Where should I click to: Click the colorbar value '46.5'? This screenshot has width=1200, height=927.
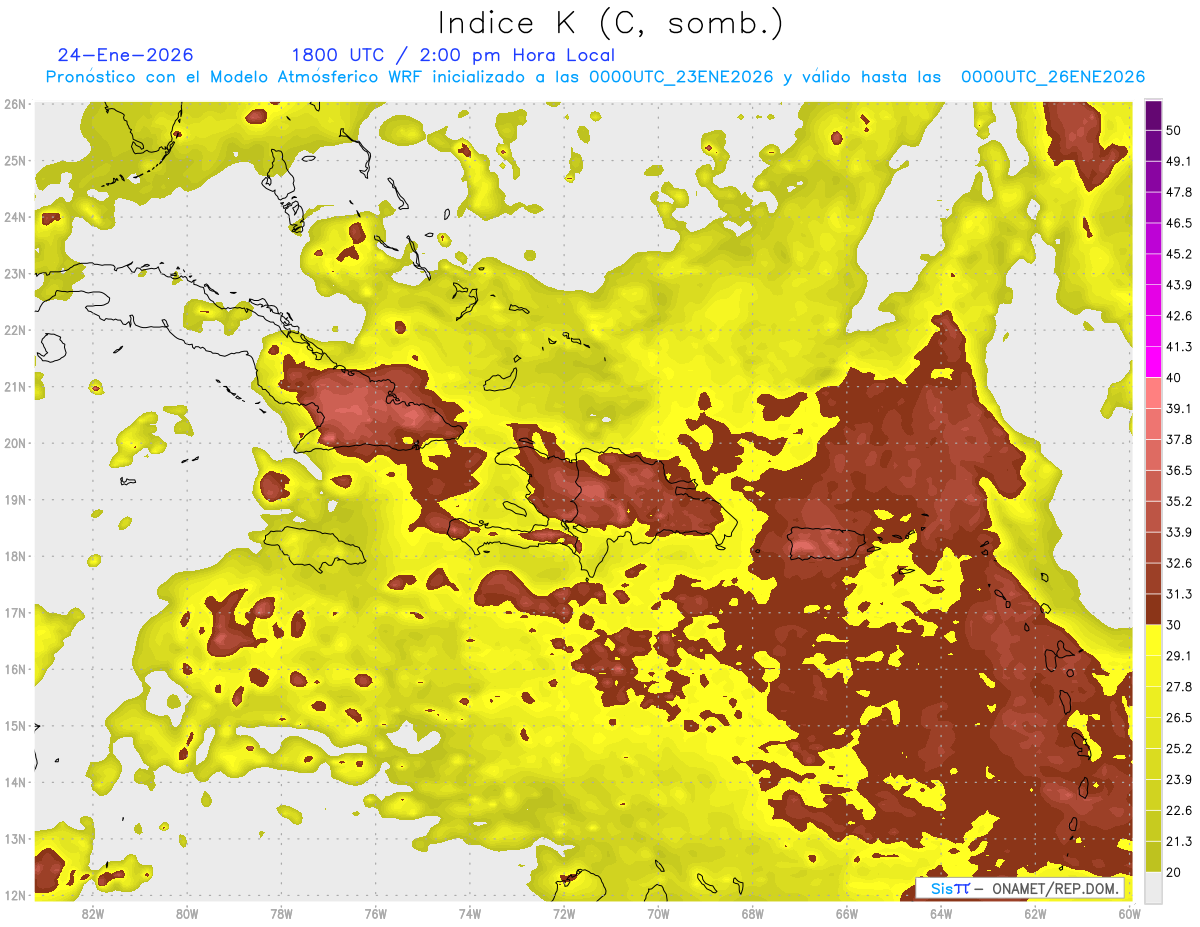coord(1179,223)
